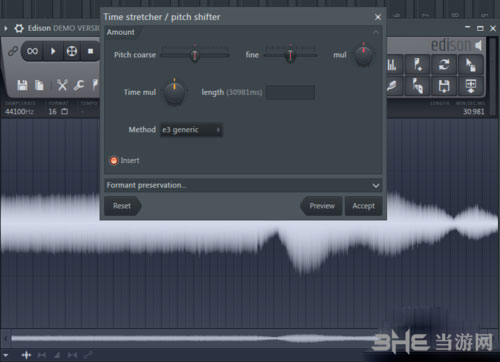Open the Method e3 generic dropdown
500x362 pixels.
pyautogui.click(x=191, y=130)
